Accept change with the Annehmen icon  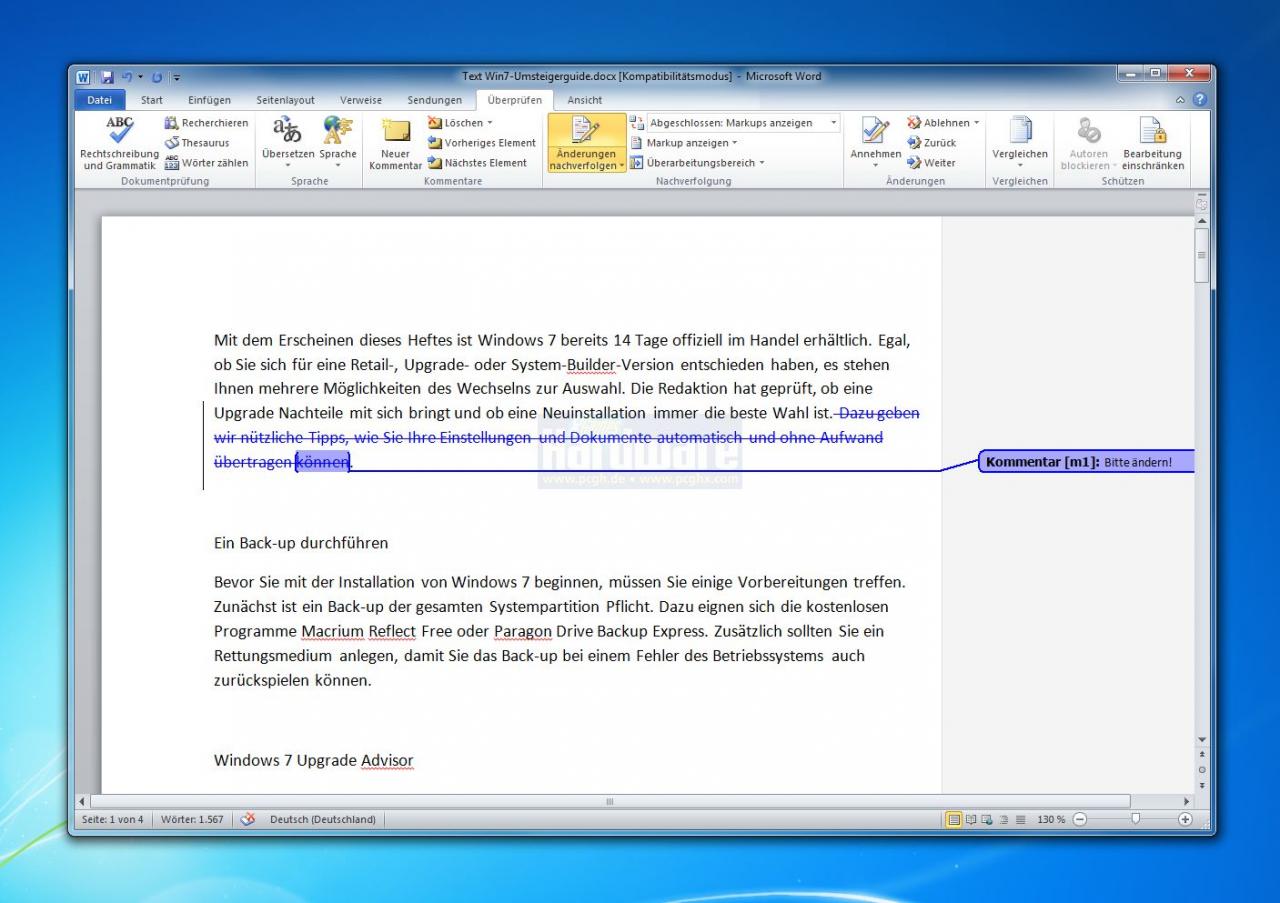[x=875, y=131]
